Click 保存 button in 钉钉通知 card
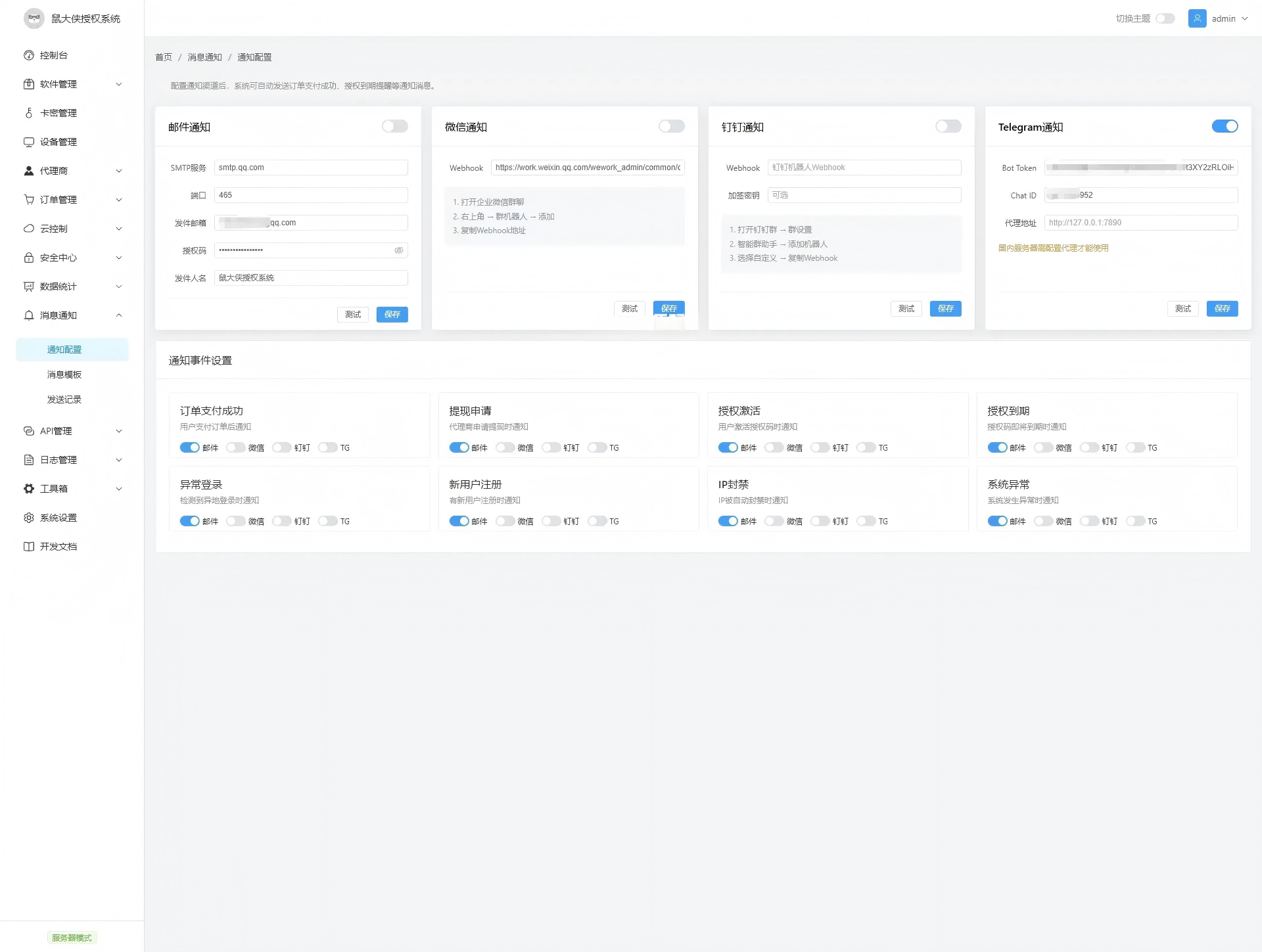Screen dimensions: 1262x952 point(945,309)
